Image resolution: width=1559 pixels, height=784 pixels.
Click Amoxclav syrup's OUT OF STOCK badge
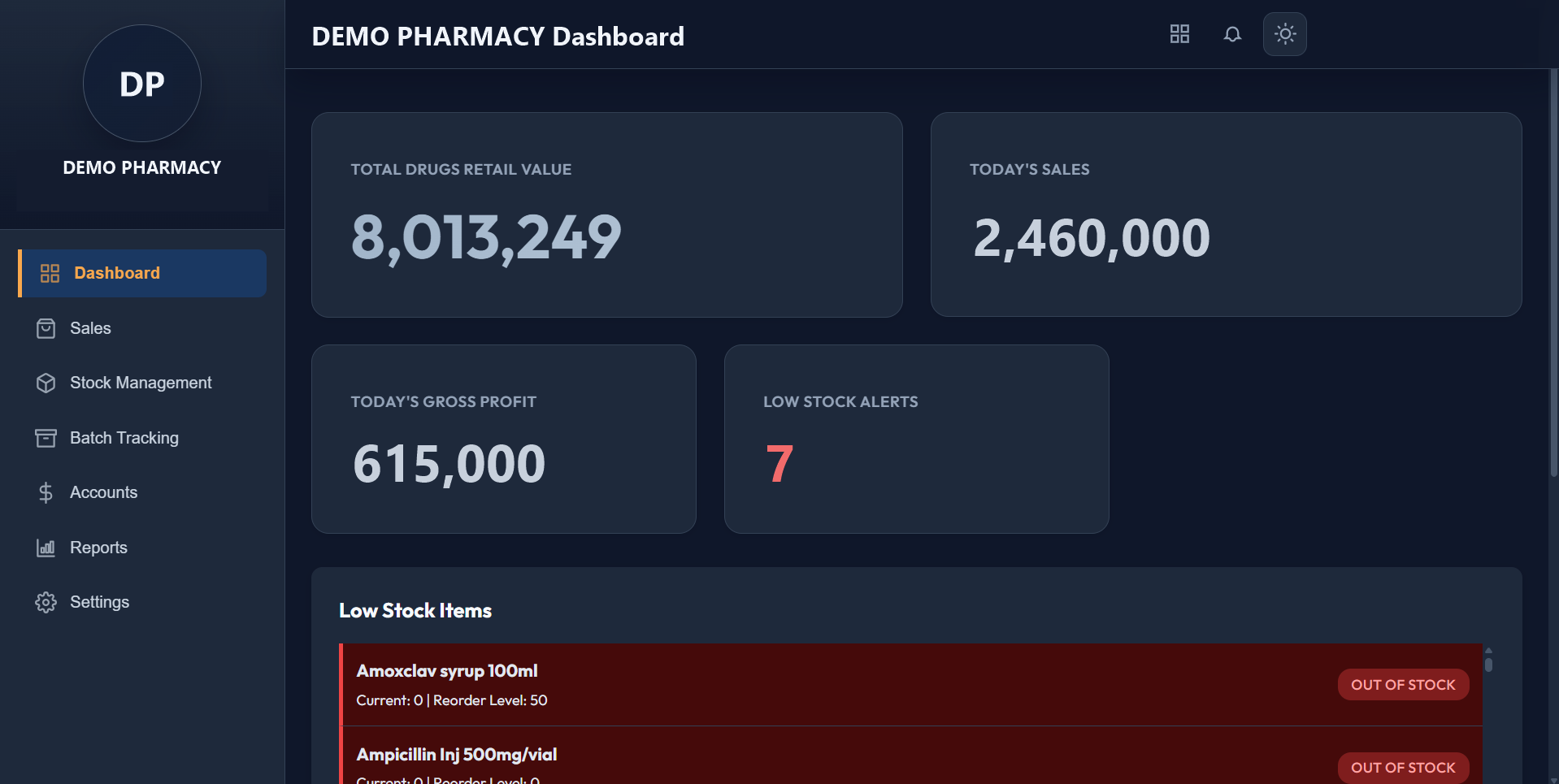click(x=1403, y=685)
